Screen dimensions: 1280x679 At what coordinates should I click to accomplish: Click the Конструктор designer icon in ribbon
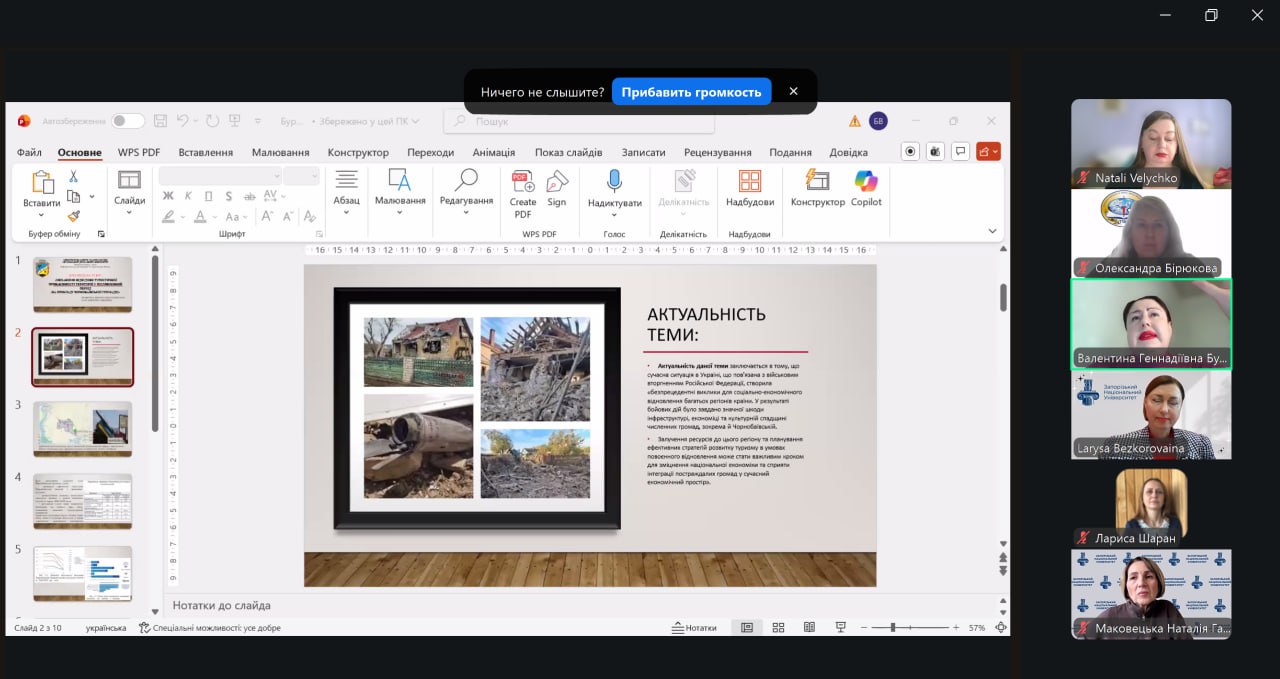click(817, 182)
